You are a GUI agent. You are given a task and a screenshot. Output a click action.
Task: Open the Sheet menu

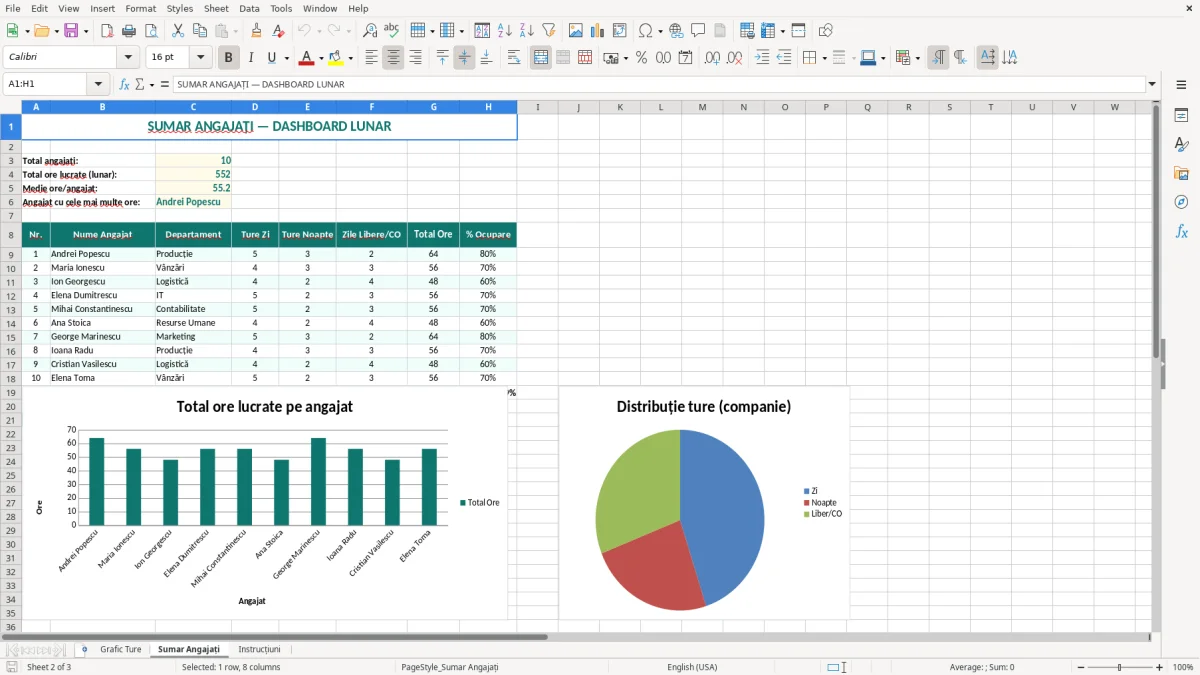[x=216, y=8]
